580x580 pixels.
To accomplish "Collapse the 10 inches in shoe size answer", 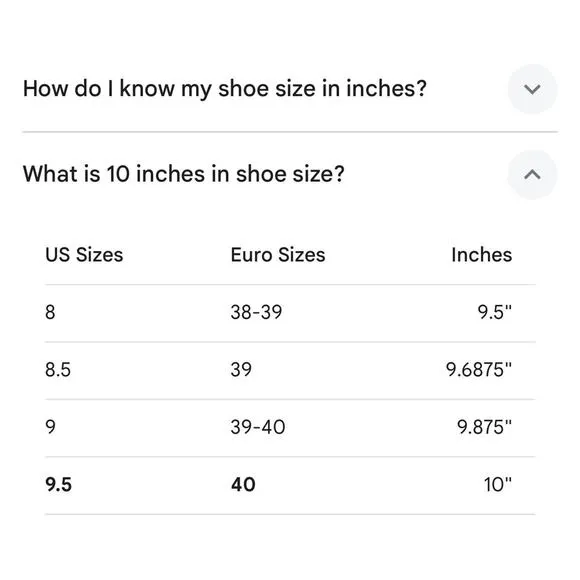I will tap(532, 175).
